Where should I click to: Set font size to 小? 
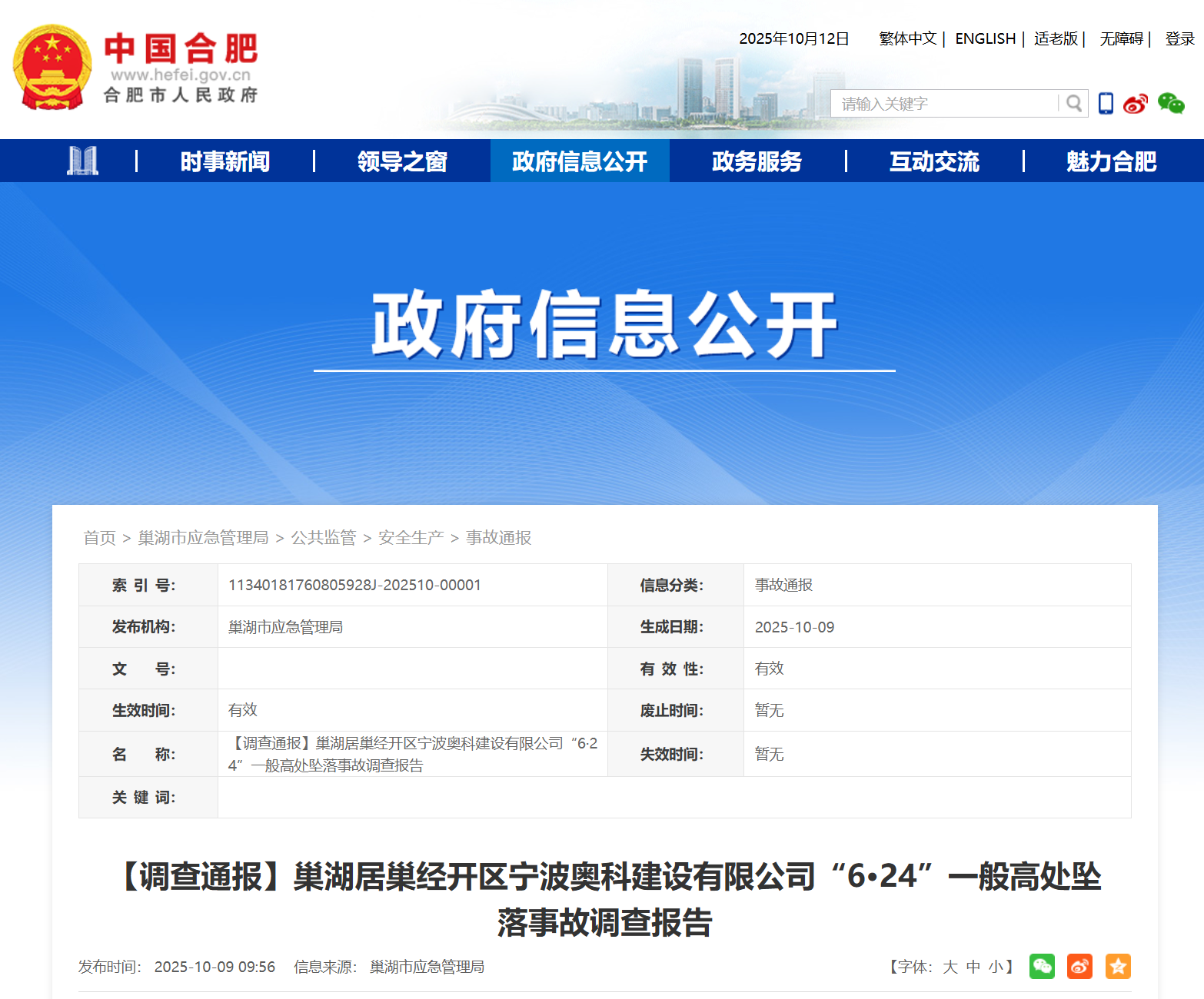996,967
